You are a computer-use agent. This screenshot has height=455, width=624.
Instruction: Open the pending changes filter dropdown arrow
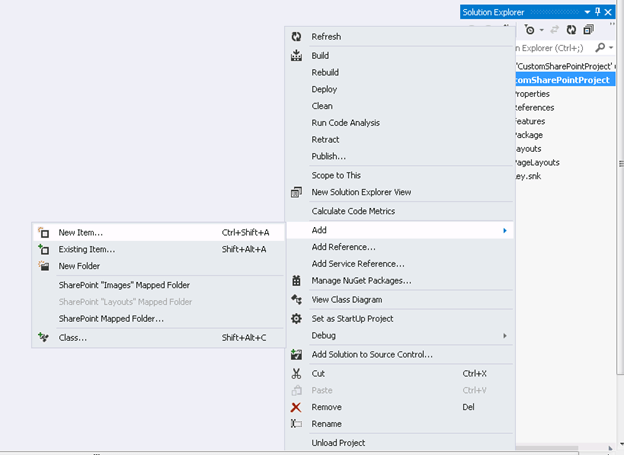(x=541, y=30)
